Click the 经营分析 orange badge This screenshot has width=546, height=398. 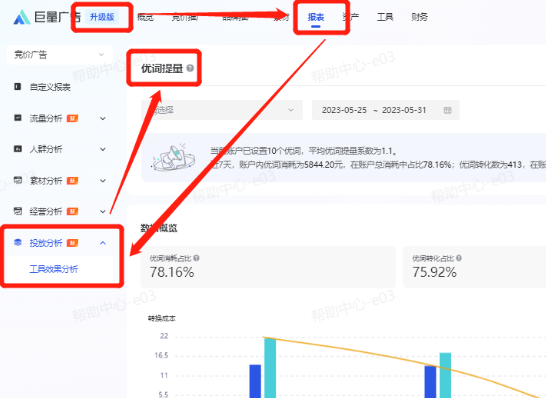tap(72, 211)
